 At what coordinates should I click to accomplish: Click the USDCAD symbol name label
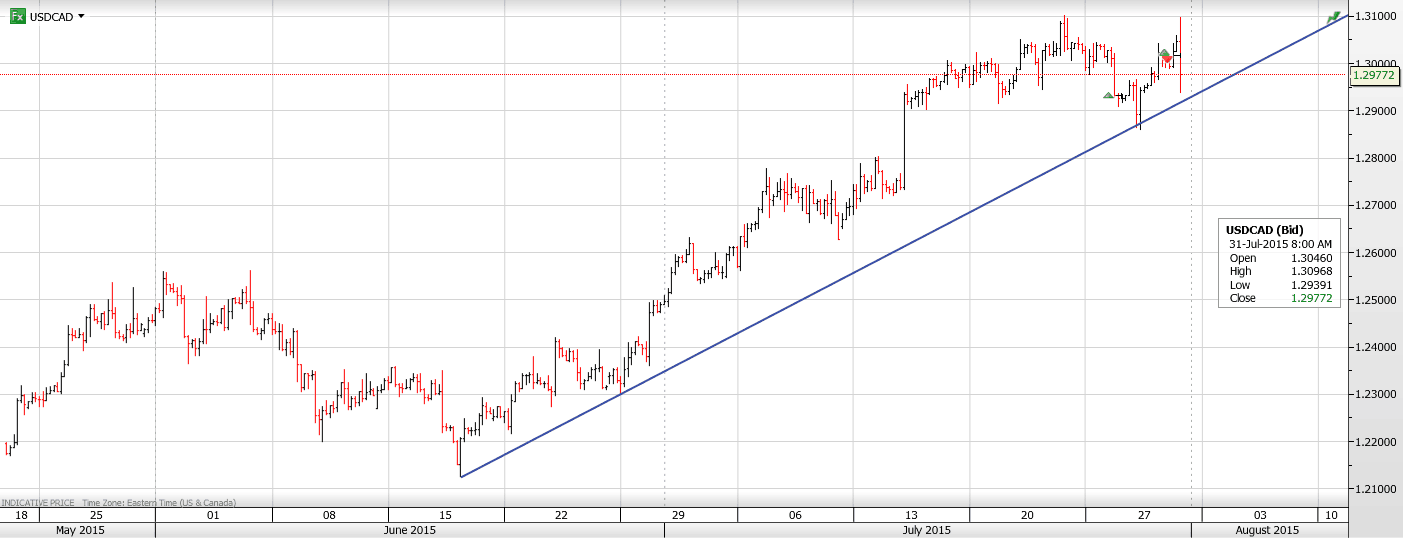51,17
